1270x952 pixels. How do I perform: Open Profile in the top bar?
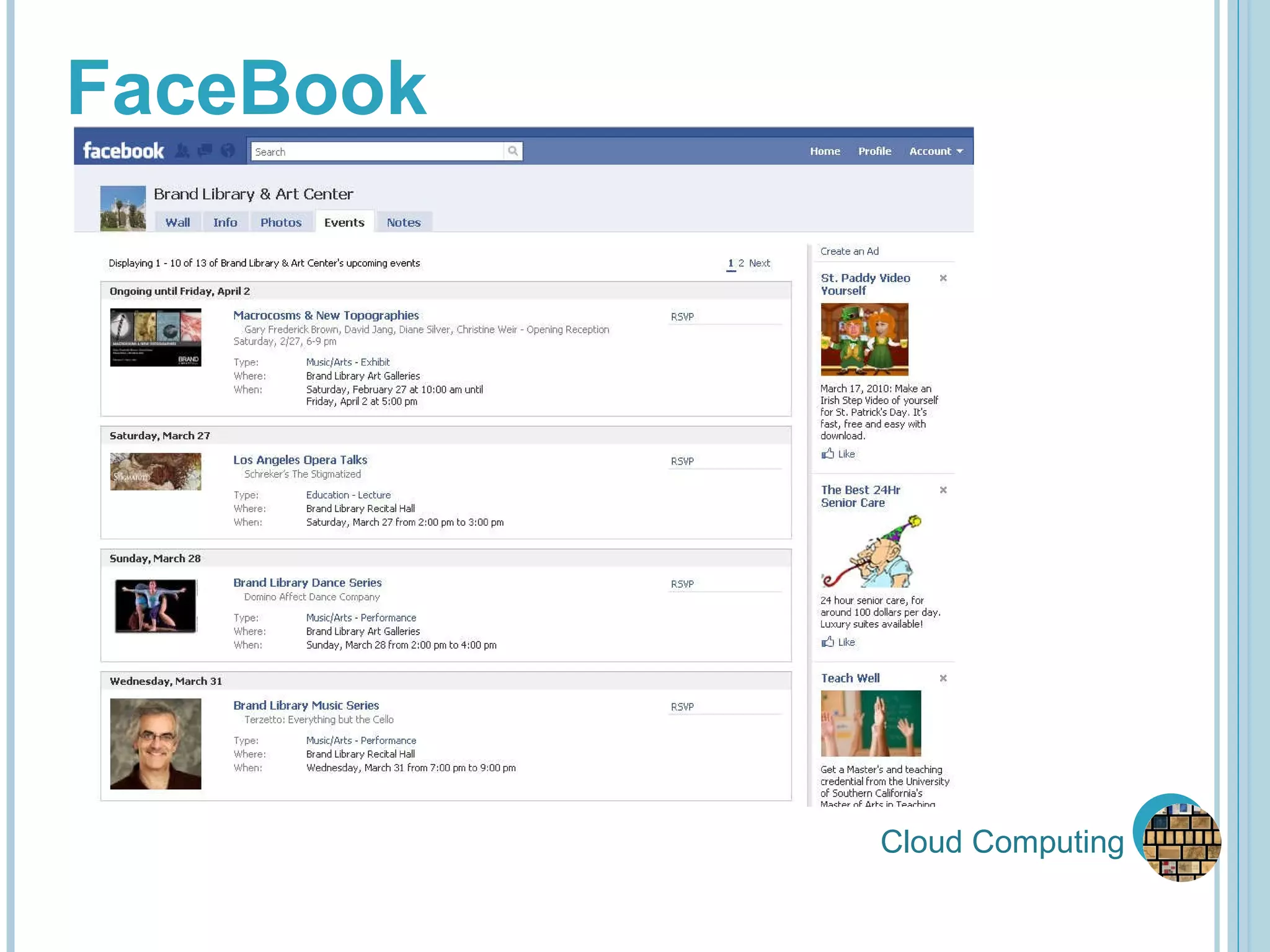874,151
